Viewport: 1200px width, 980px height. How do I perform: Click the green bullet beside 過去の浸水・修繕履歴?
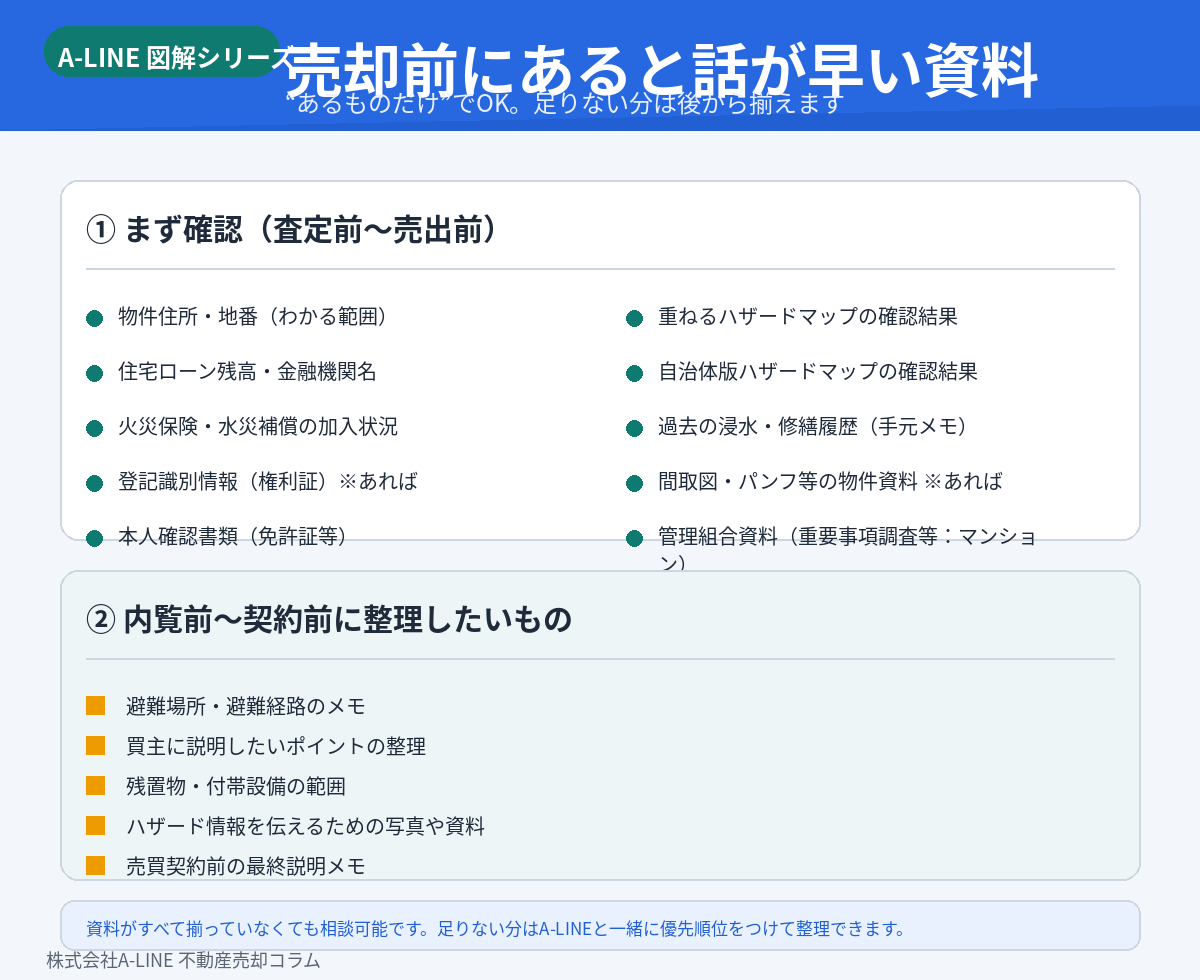pyautogui.click(x=634, y=428)
